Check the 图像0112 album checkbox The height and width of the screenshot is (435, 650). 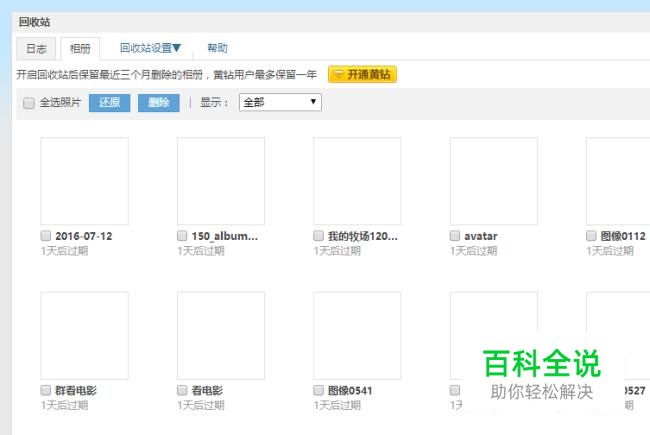coord(591,236)
